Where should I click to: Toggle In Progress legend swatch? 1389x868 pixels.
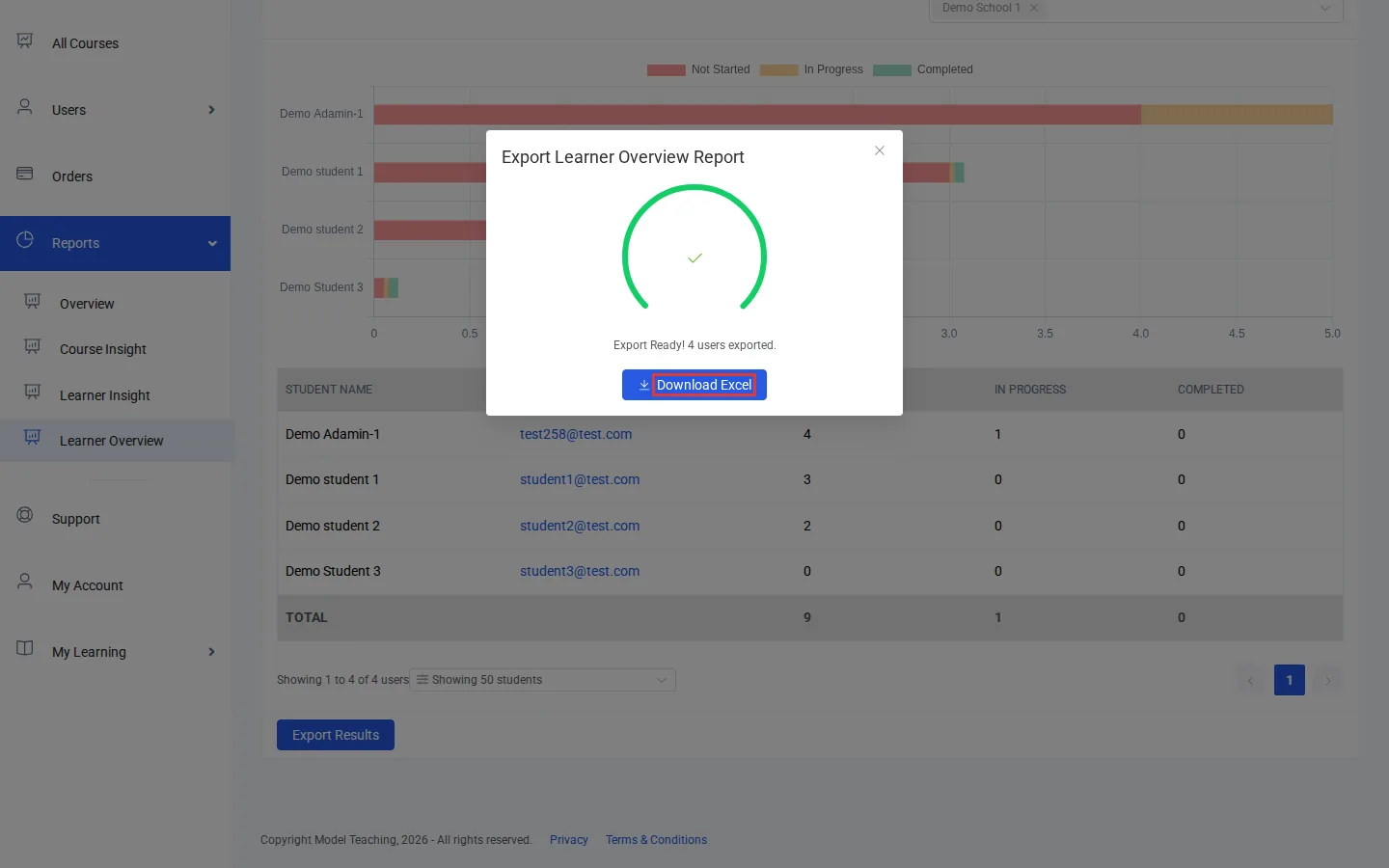pyautogui.click(x=778, y=69)
